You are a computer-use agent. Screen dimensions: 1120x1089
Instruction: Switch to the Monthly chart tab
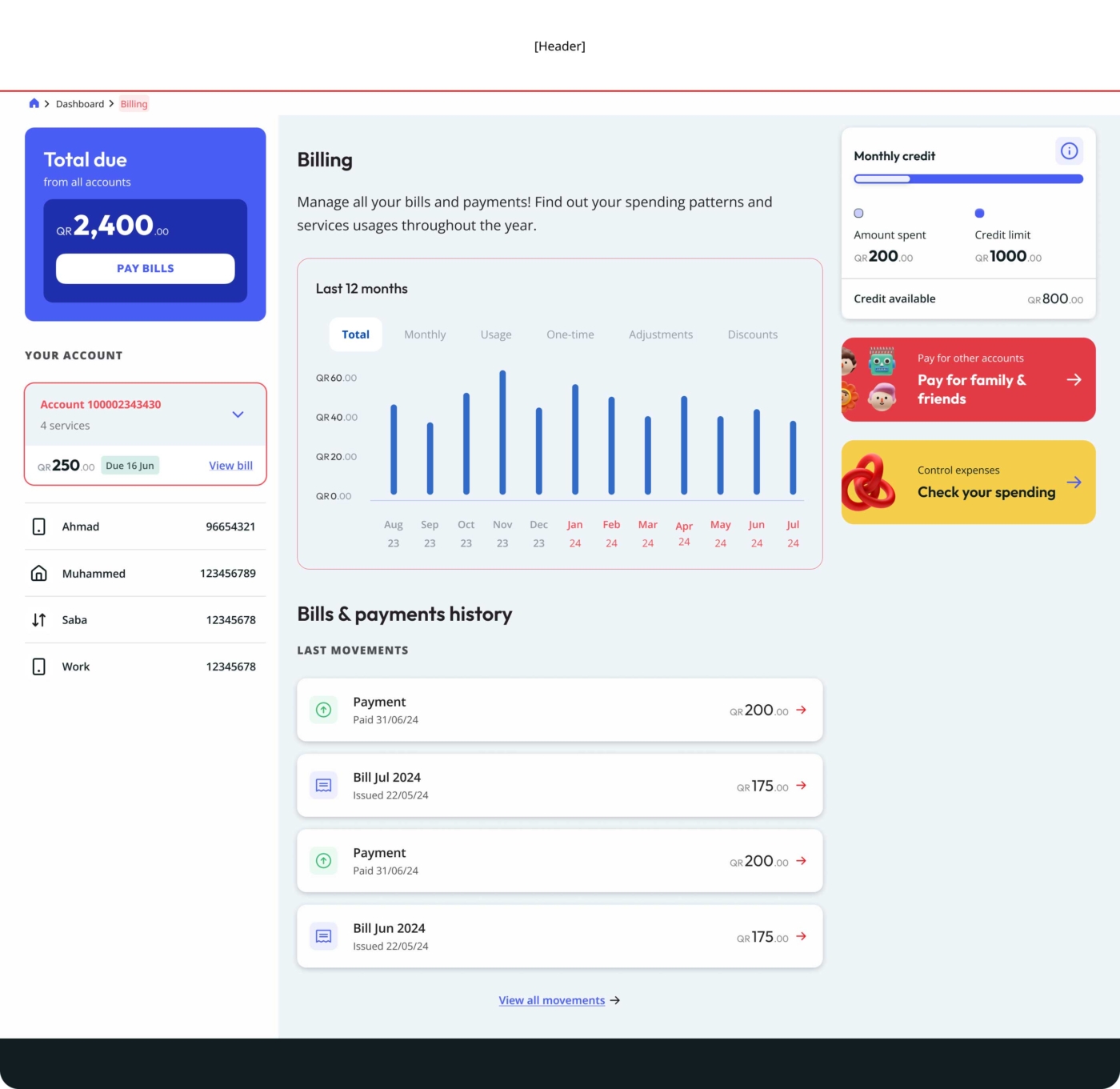click(x=425, y=334)
